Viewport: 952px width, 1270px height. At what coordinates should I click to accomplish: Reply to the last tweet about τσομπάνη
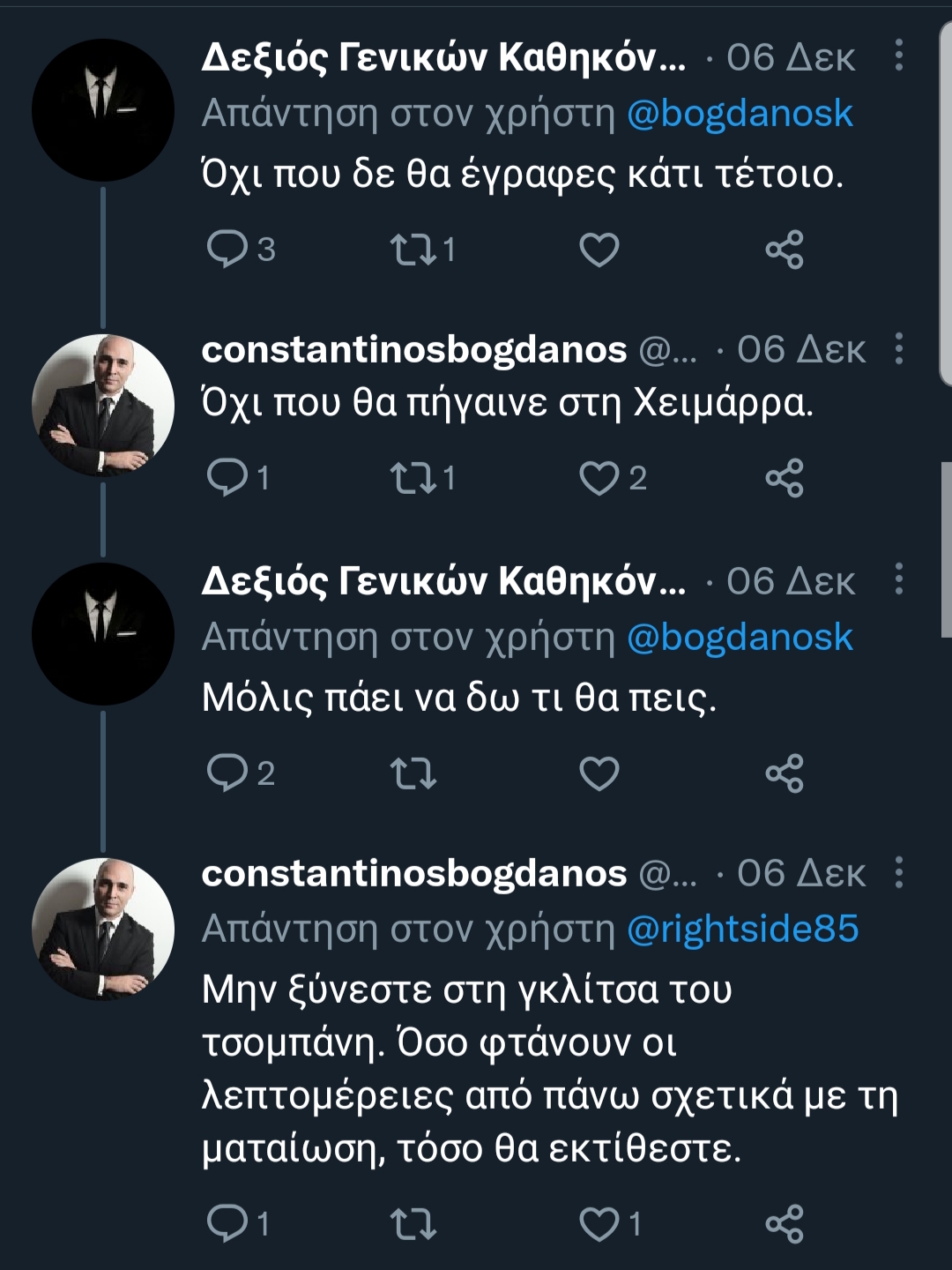click(227, 1222)
